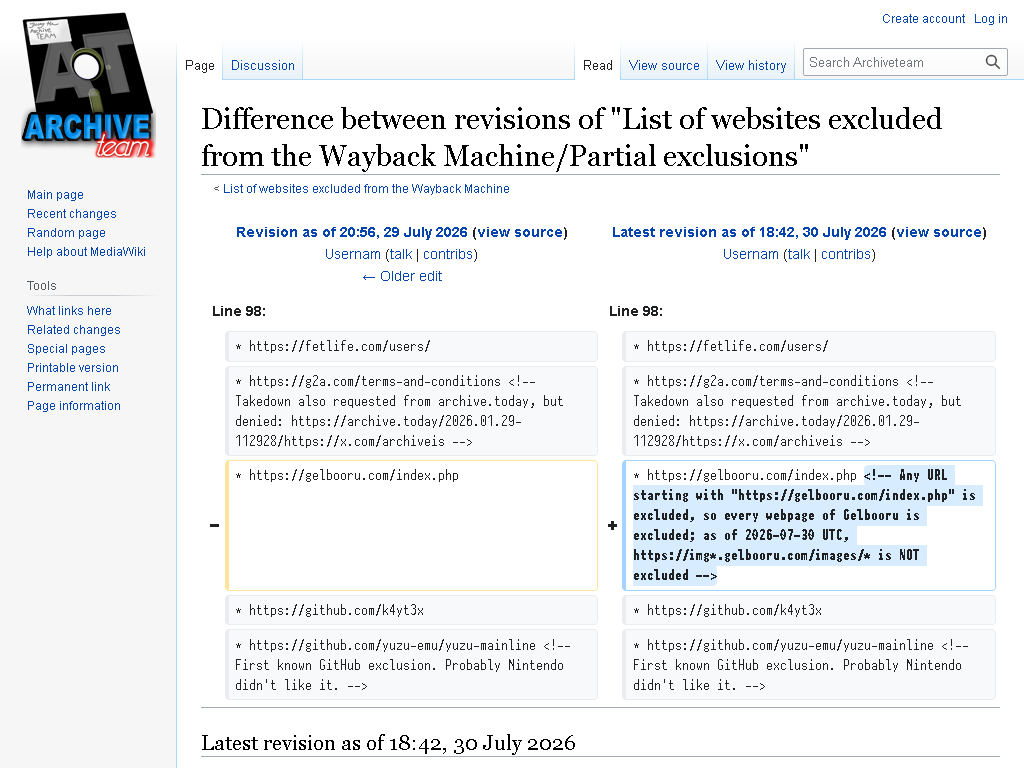Click right github.com/k4yt3x line

point(809,610)
